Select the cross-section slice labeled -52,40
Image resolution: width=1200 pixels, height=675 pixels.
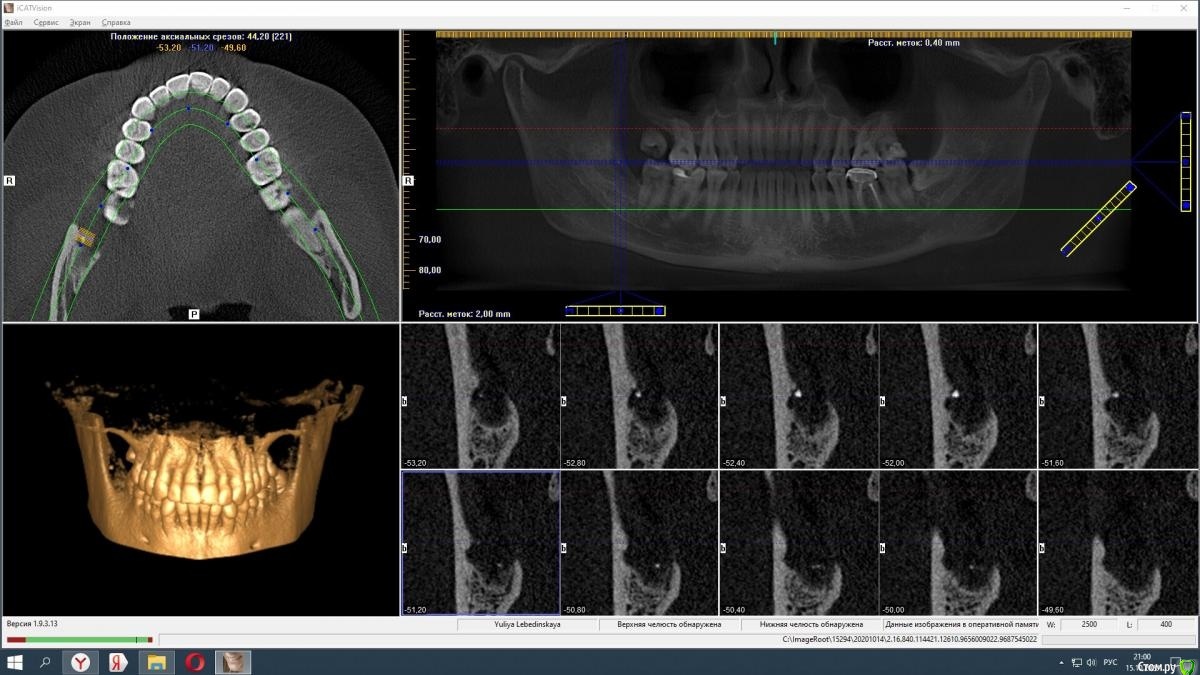pos(799,397)
